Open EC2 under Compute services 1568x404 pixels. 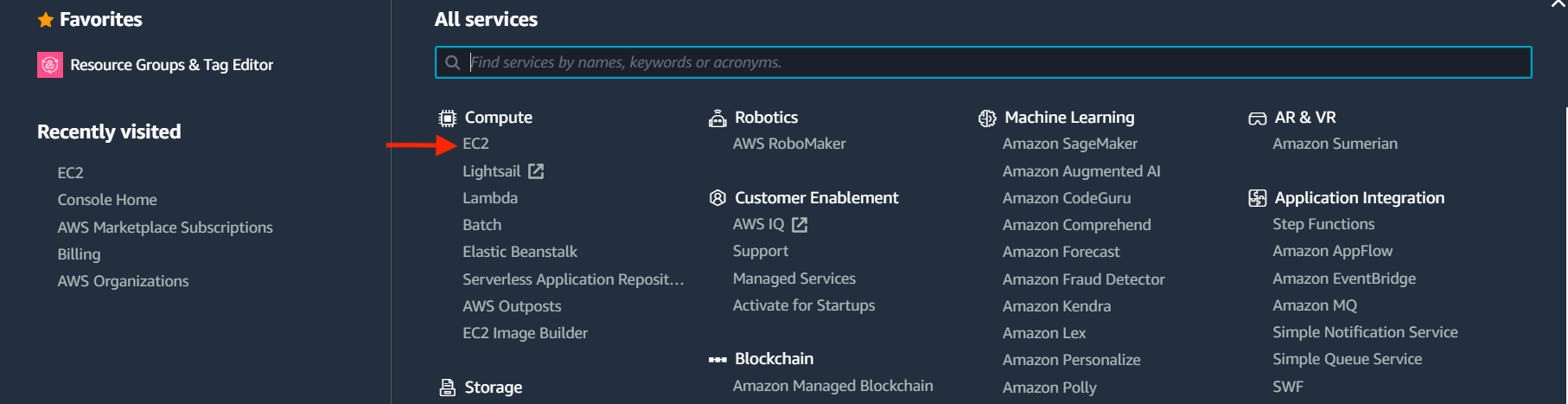[475, 144]
